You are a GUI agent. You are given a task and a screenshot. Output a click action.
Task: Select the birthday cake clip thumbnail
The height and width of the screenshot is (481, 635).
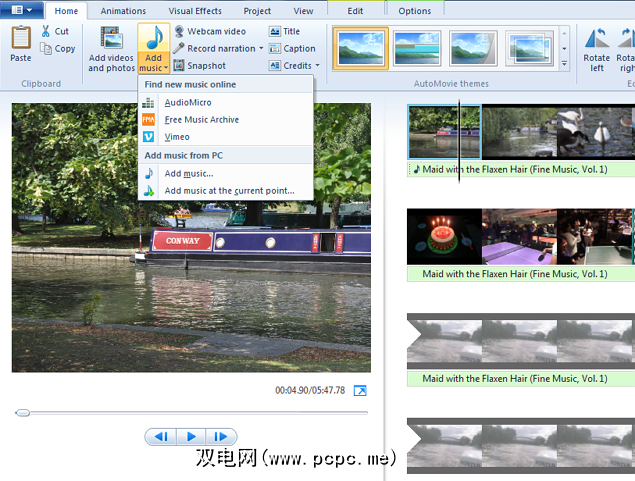444,235
